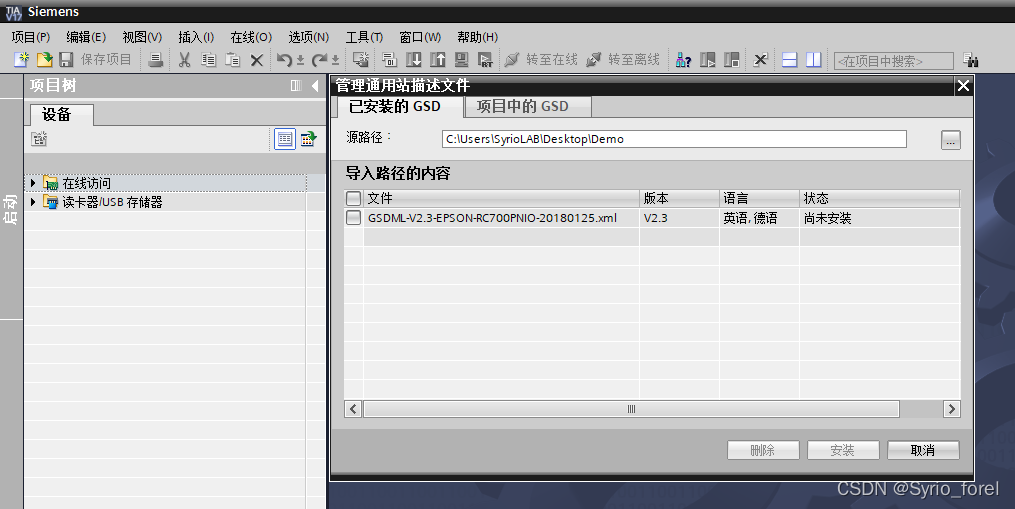This screenshot has width=1015, height=509.
Task: Close the 管理通用站描述文件 dialog
Action: tap(963, 85)
